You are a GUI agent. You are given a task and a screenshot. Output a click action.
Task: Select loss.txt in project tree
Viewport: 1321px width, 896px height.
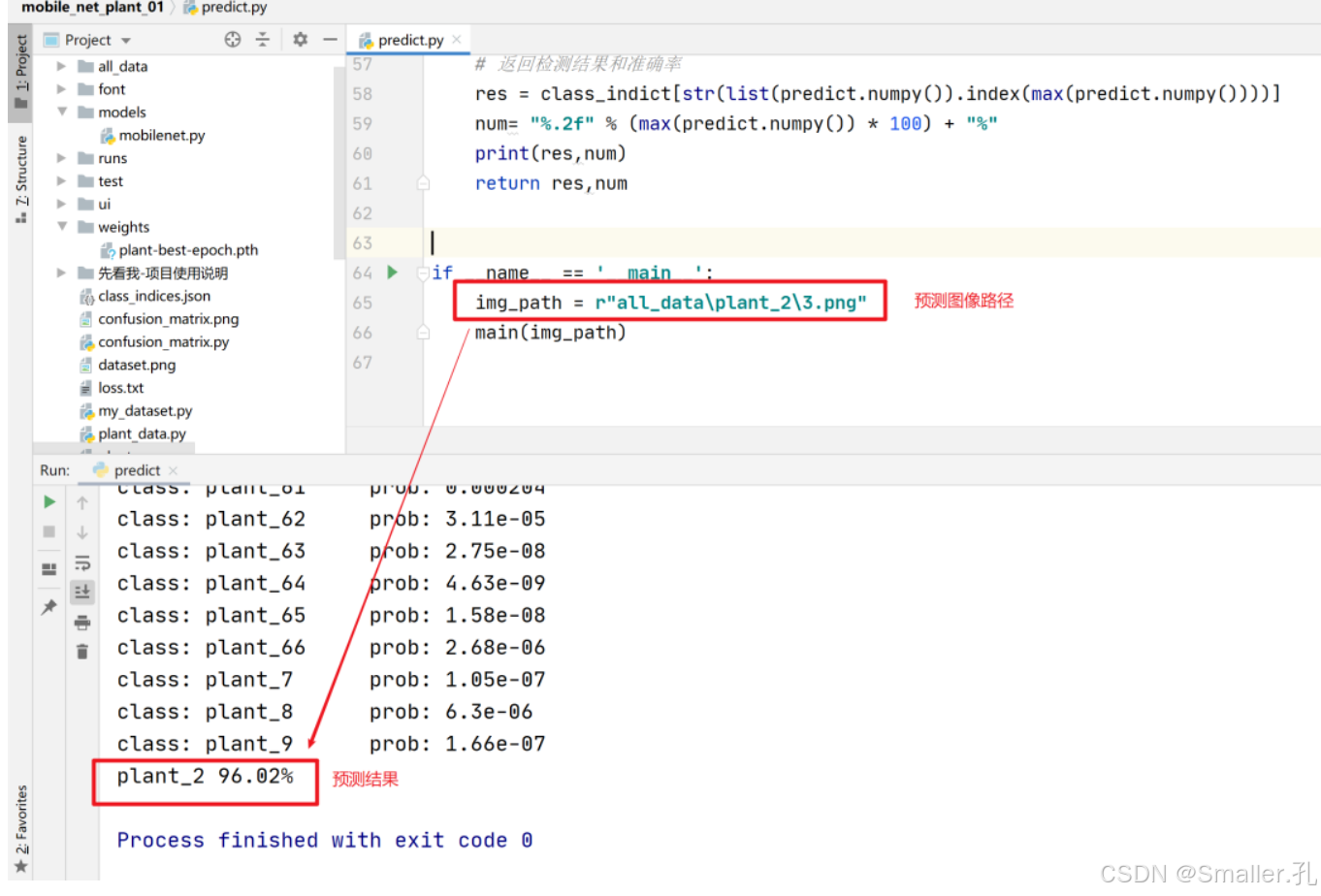[112, 388]
